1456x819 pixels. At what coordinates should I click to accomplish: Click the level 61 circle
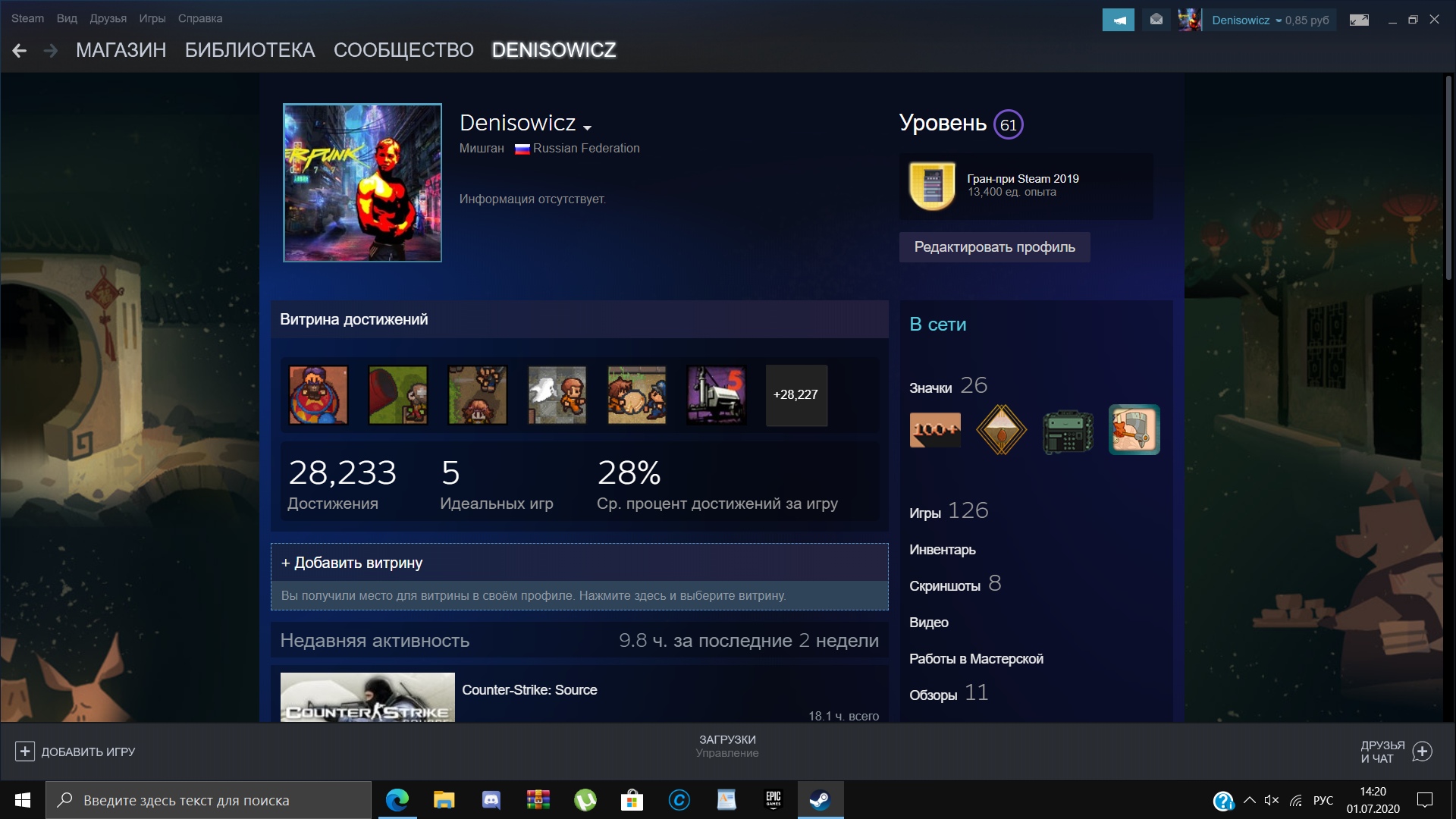1008,124
